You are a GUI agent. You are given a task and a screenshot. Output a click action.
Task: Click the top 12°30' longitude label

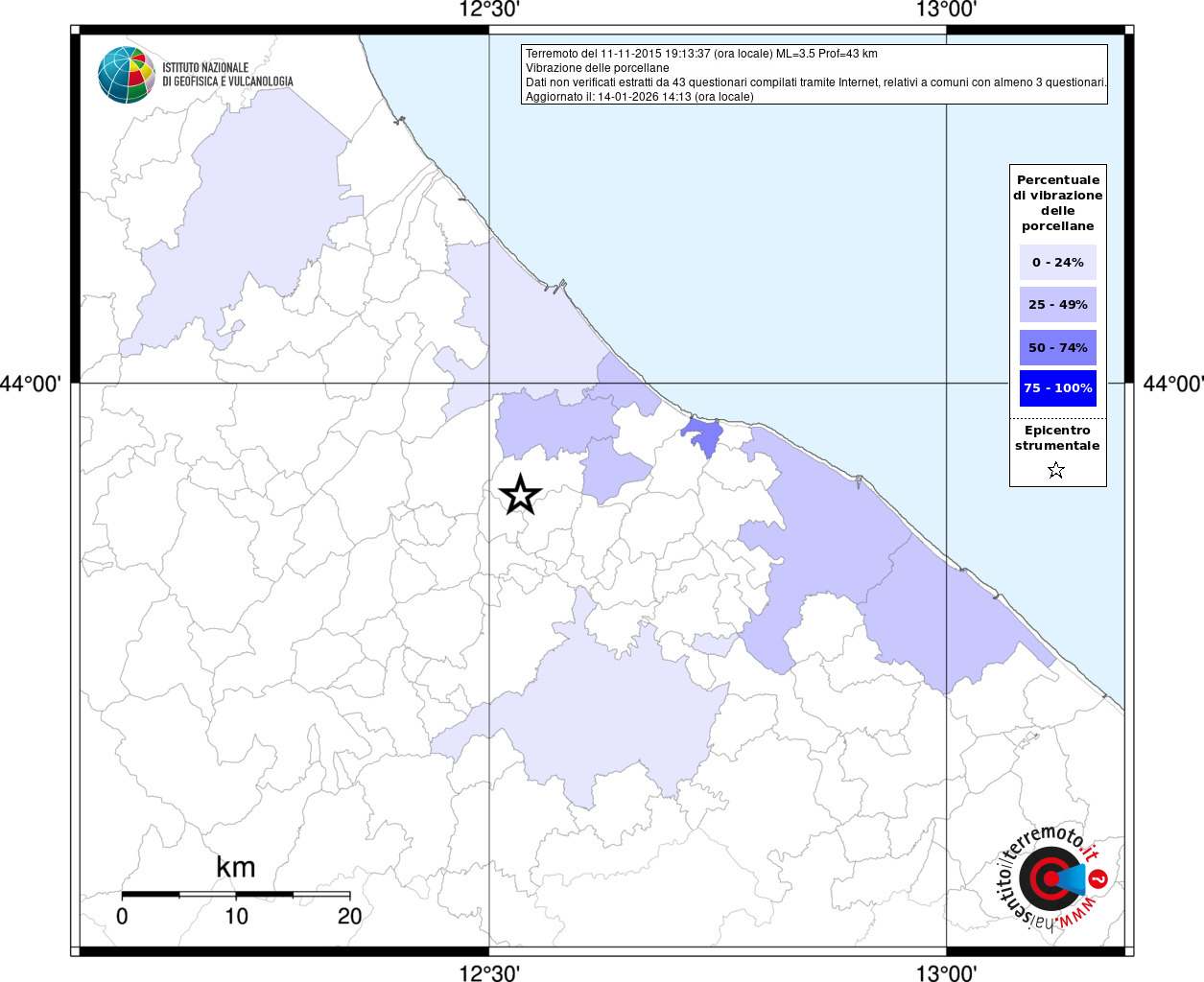coord(489,11)
